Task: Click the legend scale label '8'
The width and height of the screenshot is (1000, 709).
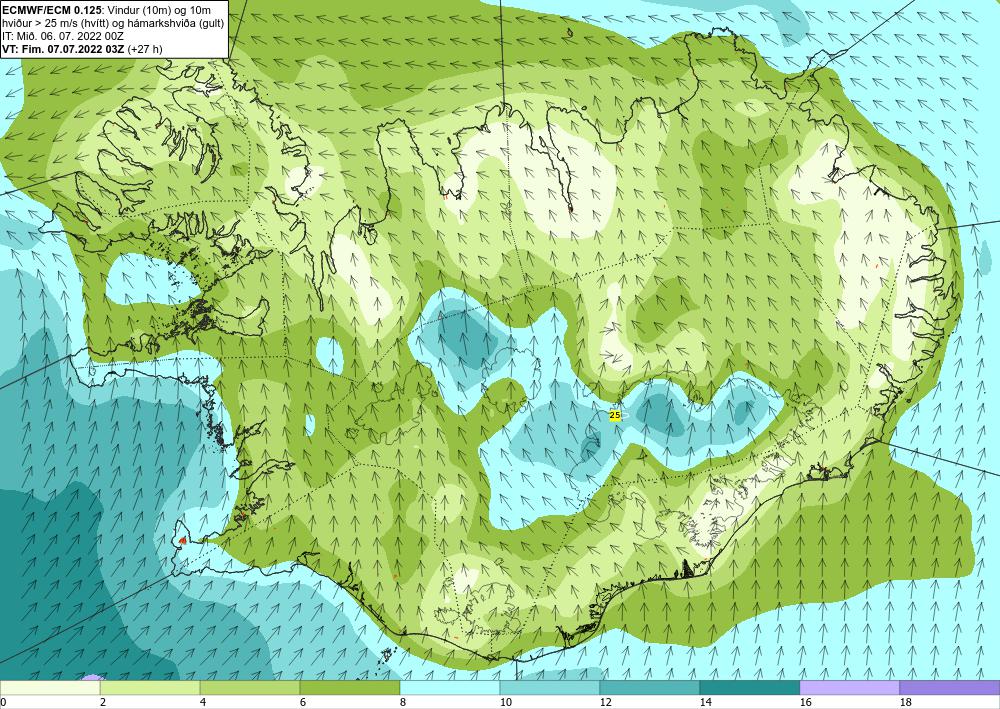Action: (x=403, y=703)
